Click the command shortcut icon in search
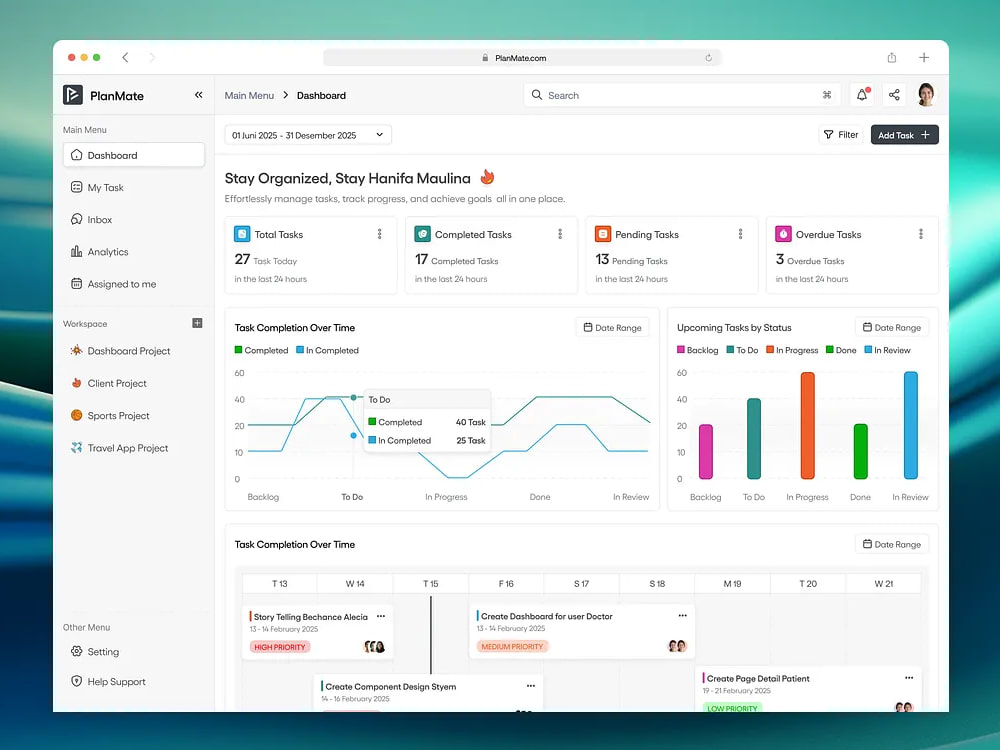Viewport: 1000px width, 750px height. tap(827, 95)
